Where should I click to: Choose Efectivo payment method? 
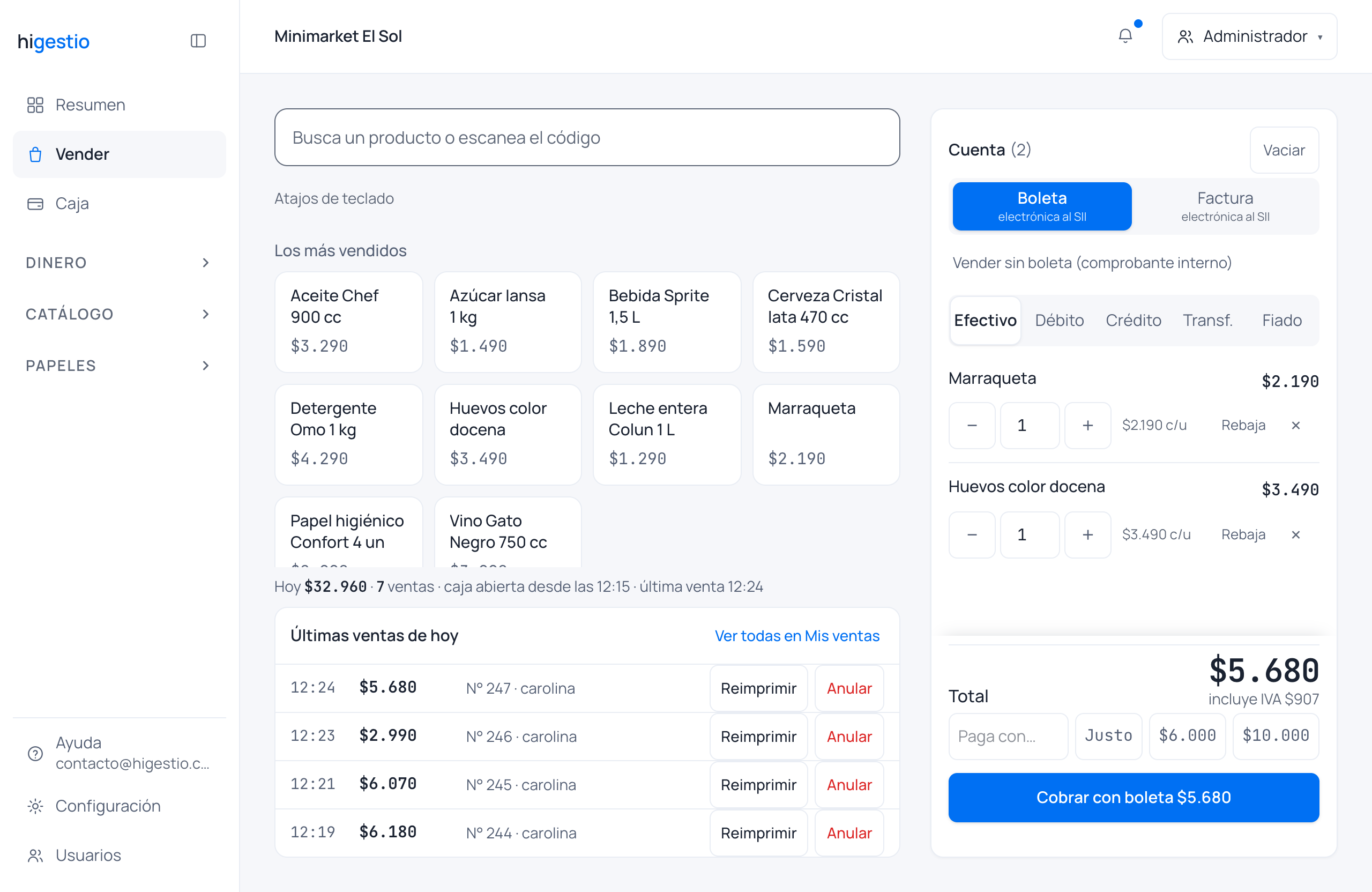[985, 321]
